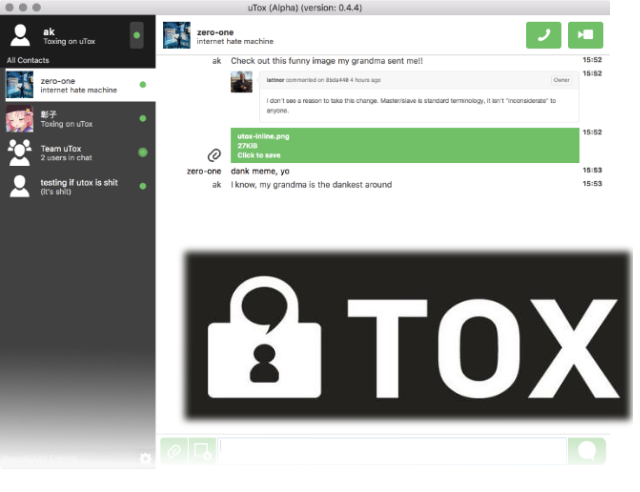Focus the message text input field
Screen dimensions: 640x492
(x=392, y=451)
